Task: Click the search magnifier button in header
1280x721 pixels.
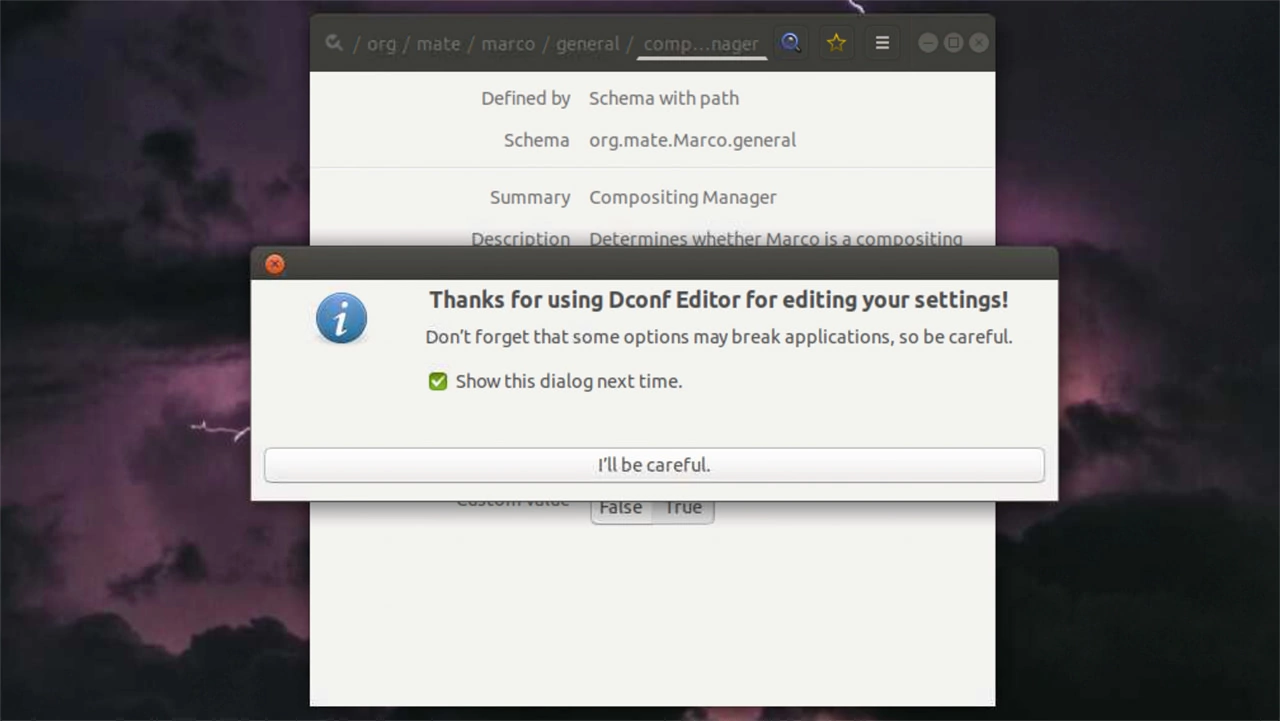Action: [x=791, y=43]
